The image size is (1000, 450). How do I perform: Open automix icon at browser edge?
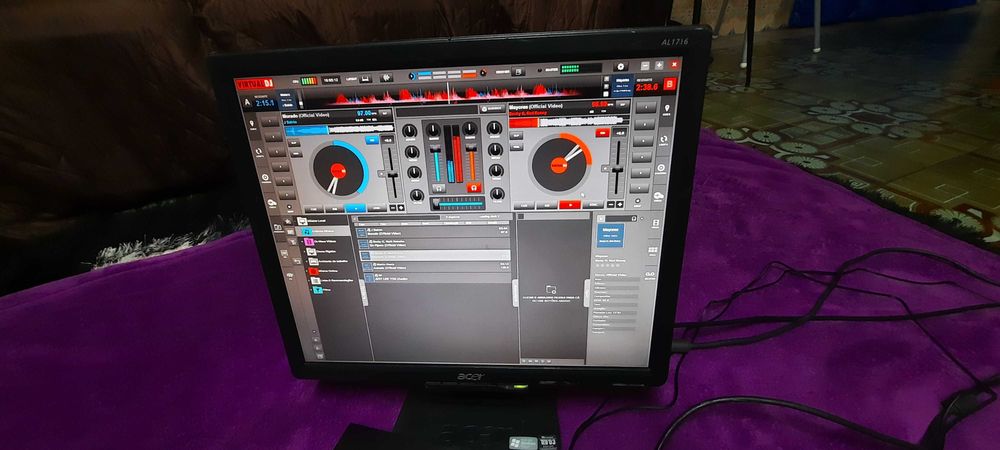[650, 275]
